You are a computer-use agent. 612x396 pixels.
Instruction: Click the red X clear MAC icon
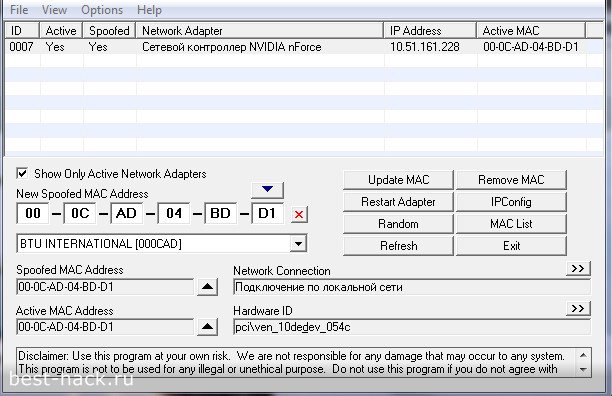click(299, 214)
